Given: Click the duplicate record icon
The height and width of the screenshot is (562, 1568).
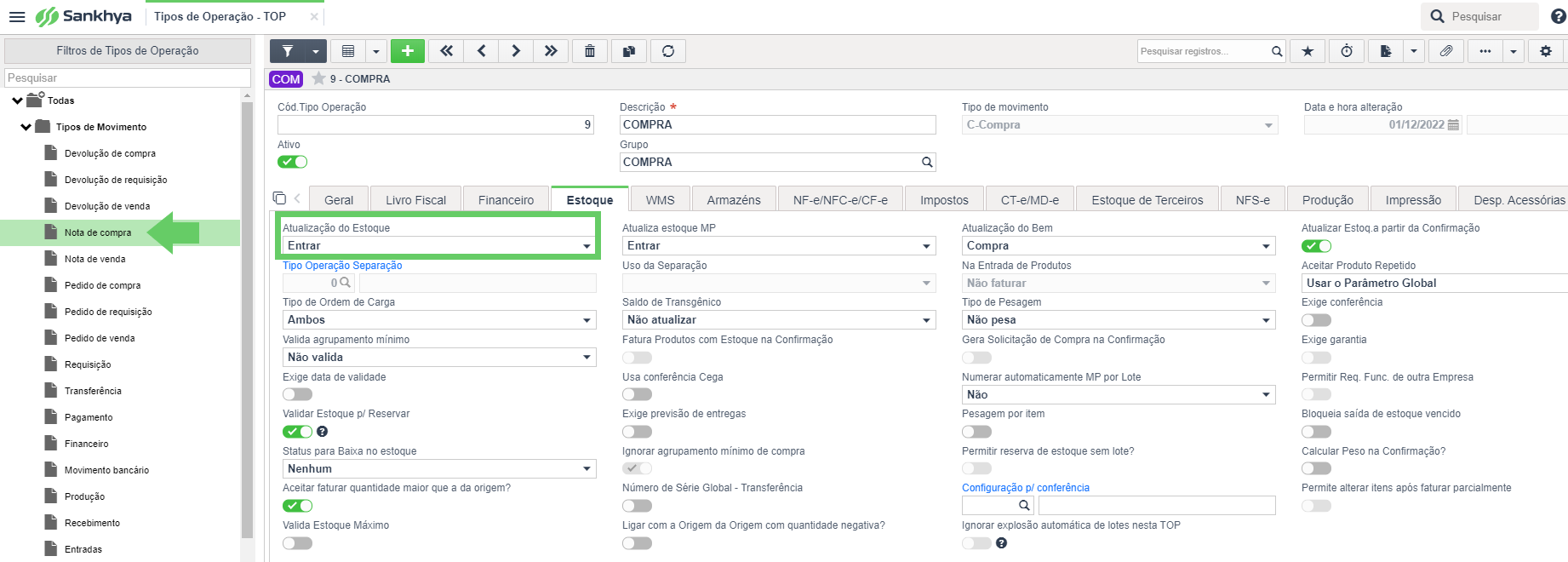Looking at the screenshot, I should point(629,51).
